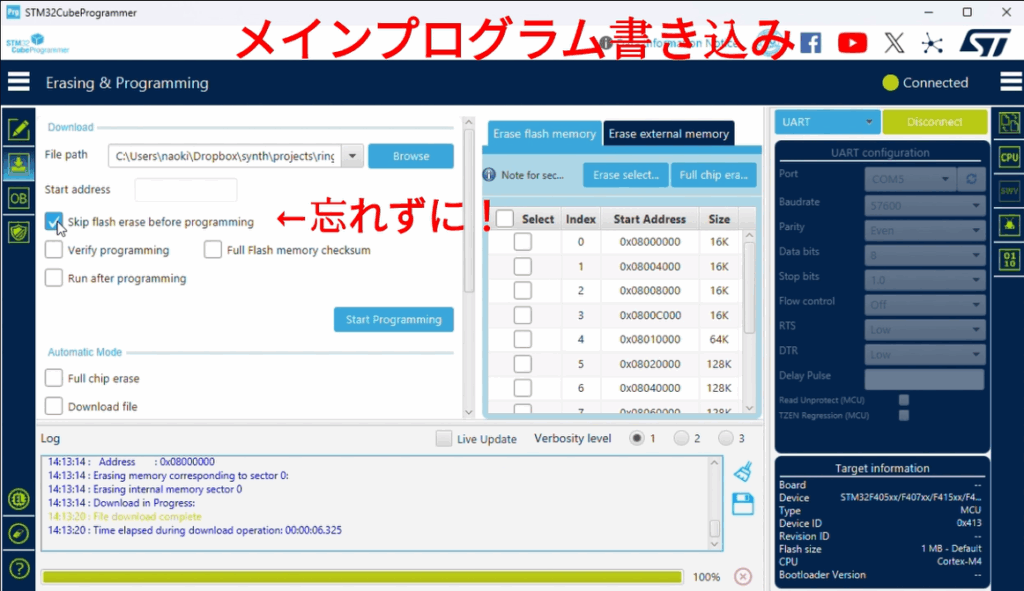Refresh the COM port list
This screenshot has width=1024, height=591.
(x=971, y=179)
